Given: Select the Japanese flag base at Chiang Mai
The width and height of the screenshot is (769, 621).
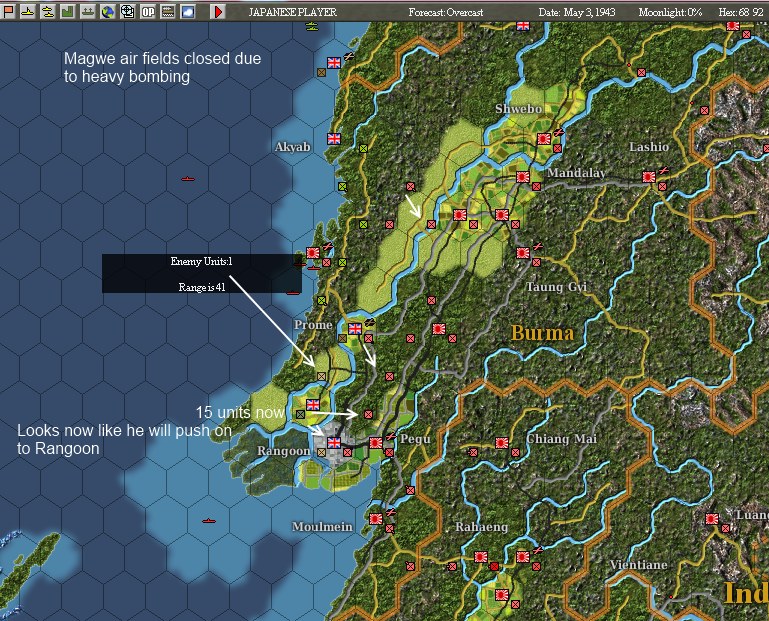Looking at the screenshot, I should [502, 443].
